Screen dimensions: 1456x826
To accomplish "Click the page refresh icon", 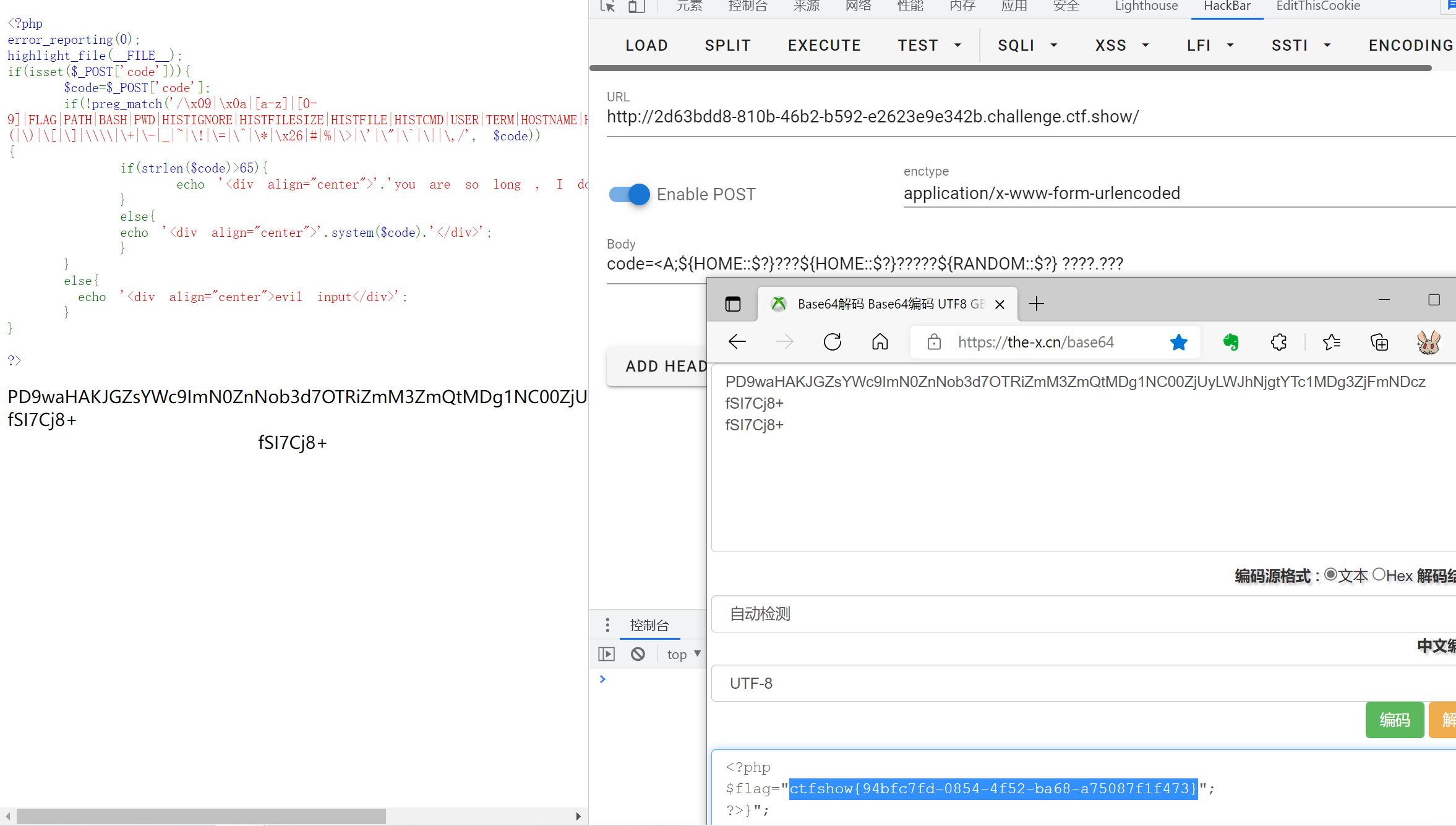I will (x=832, y=342).
